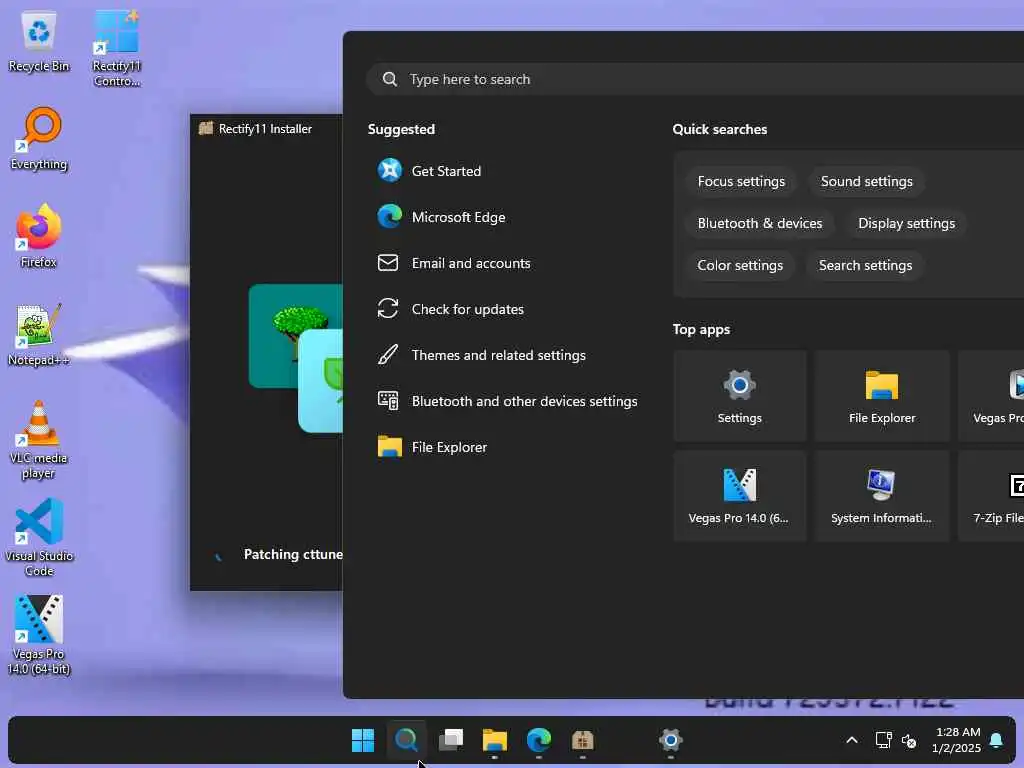1024x768 pixels.
Task: Open Rectify11 Control Center desktop shortcut
Action: [x=116, y=48]
